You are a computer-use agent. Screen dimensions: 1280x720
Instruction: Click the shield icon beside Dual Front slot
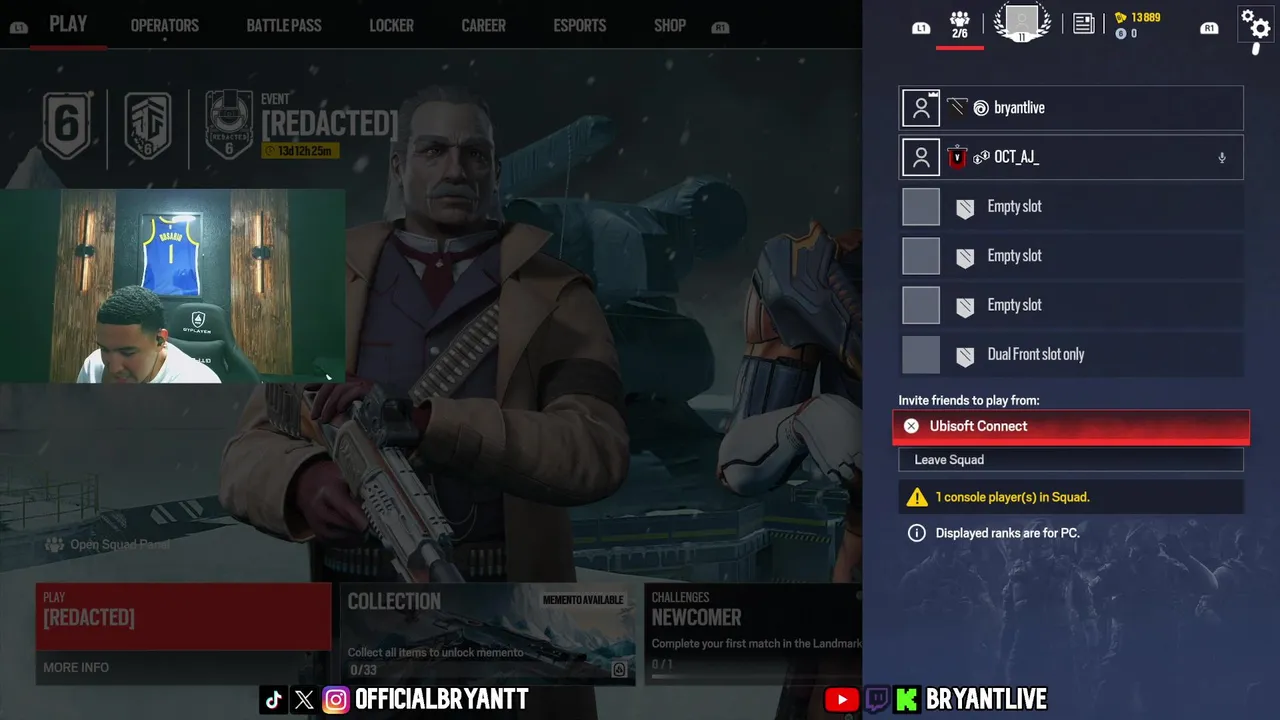click(x=965, y=355)
